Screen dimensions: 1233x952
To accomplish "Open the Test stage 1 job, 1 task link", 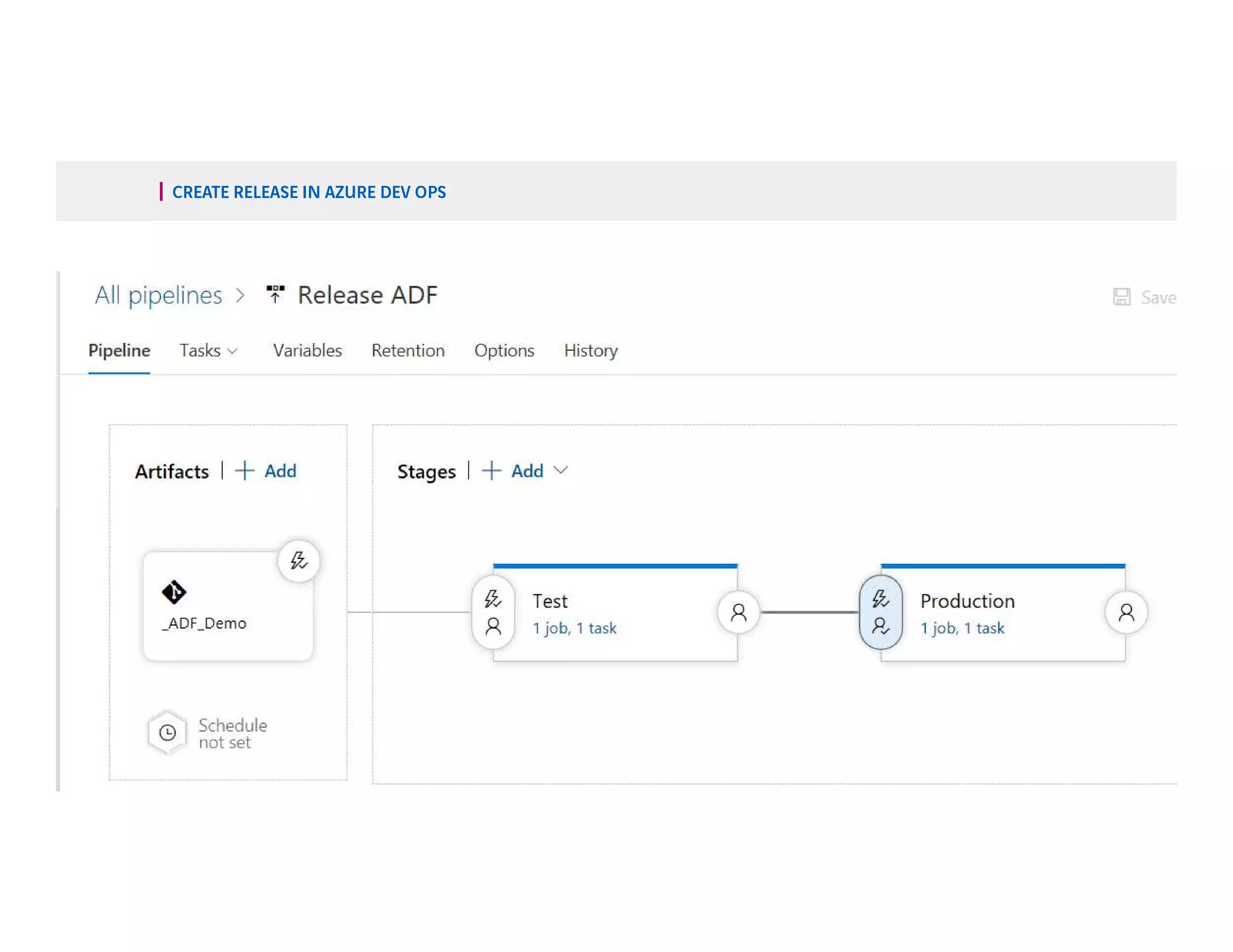I will [574, 628].
